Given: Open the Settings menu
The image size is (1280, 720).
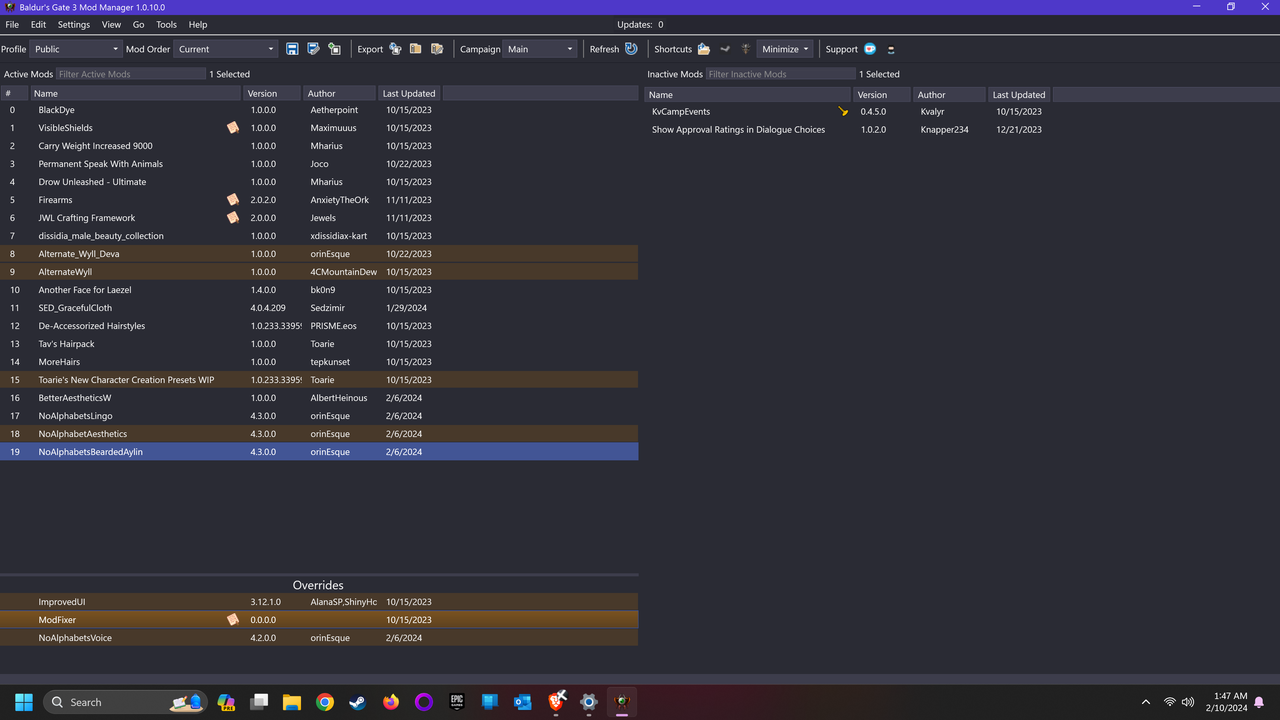Looking at the screenshot, I should click(x=73, y=24).
